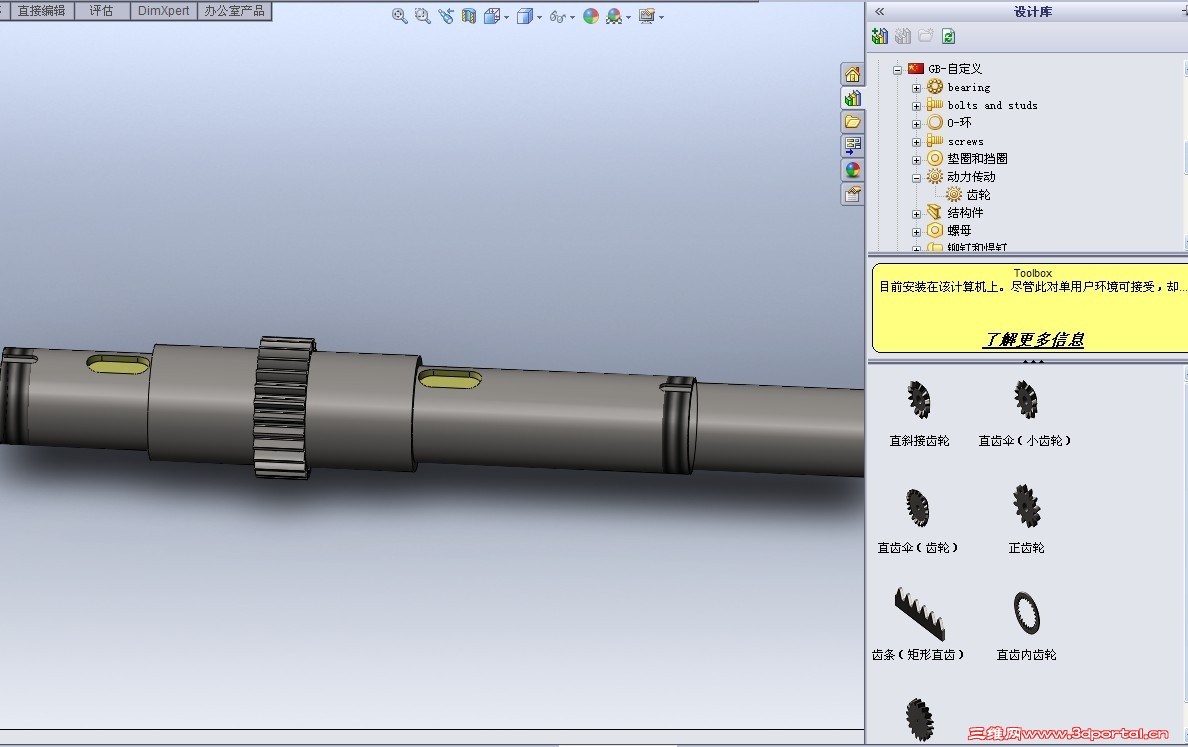The image size is (1188, 747).
Task: Open Appearances color ball task pane tab
Action: (x=852, y=170)
